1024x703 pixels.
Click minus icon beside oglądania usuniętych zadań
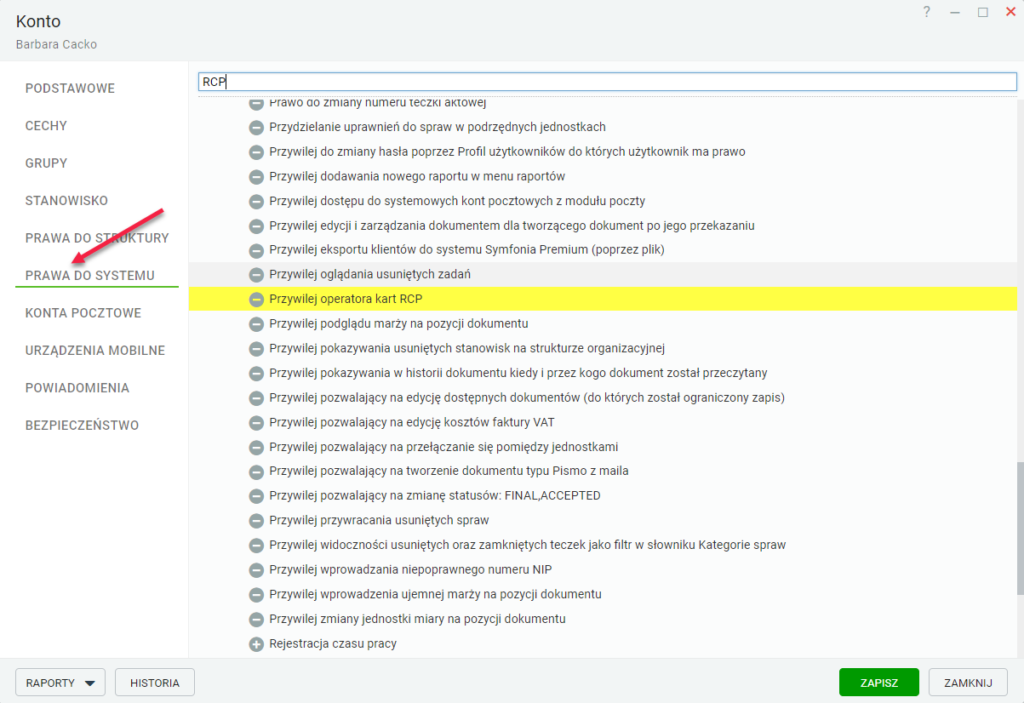[256, 275]
